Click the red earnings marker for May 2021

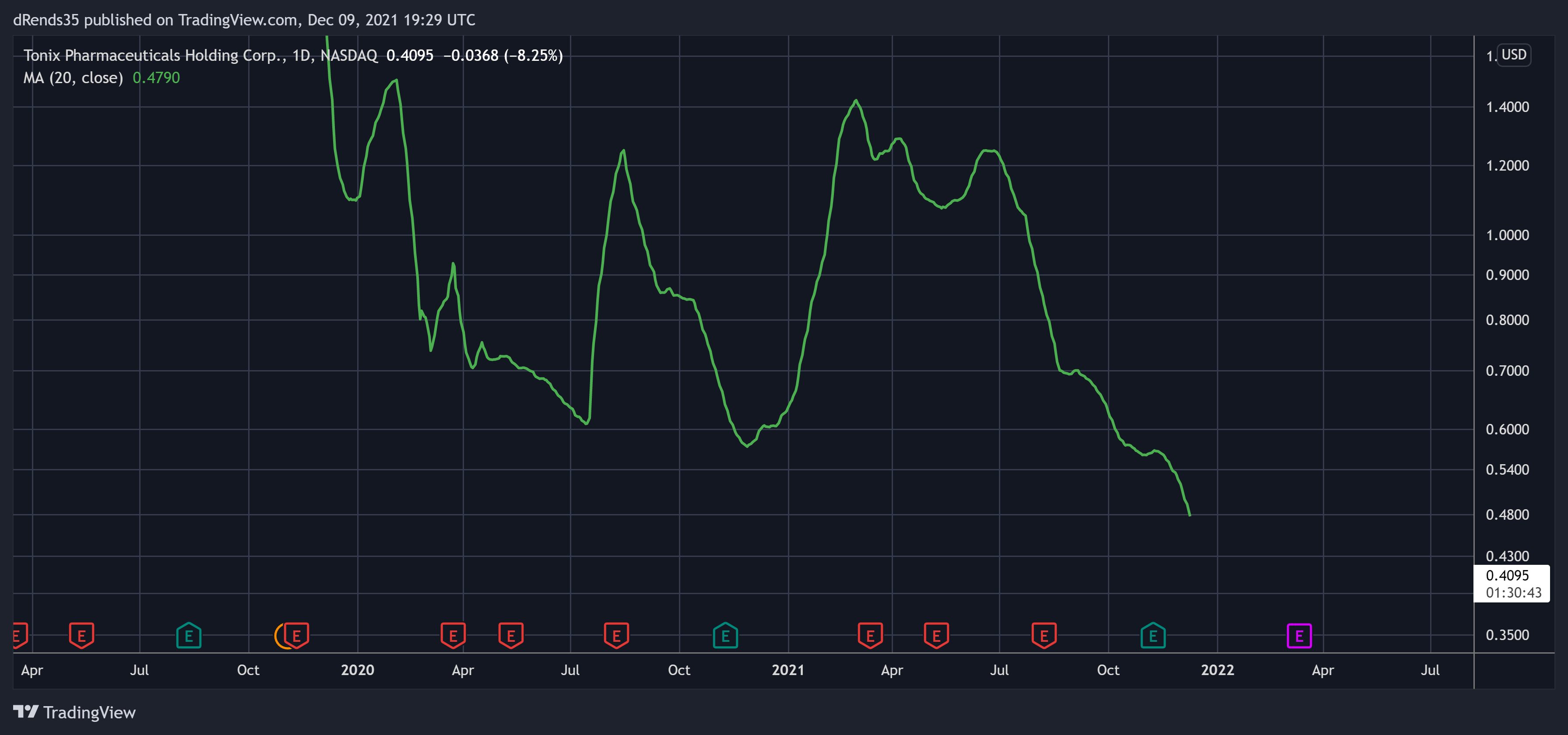click(936, 635)
